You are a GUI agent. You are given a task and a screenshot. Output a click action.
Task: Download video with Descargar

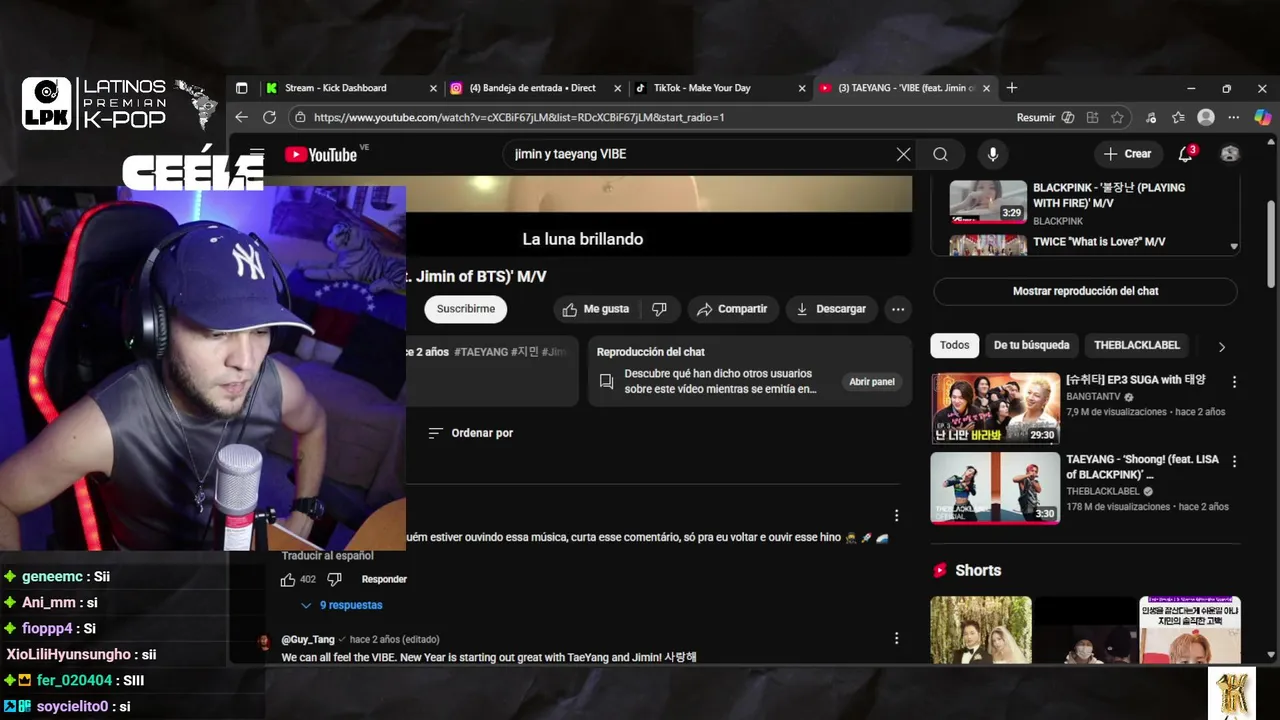(831, 309)
